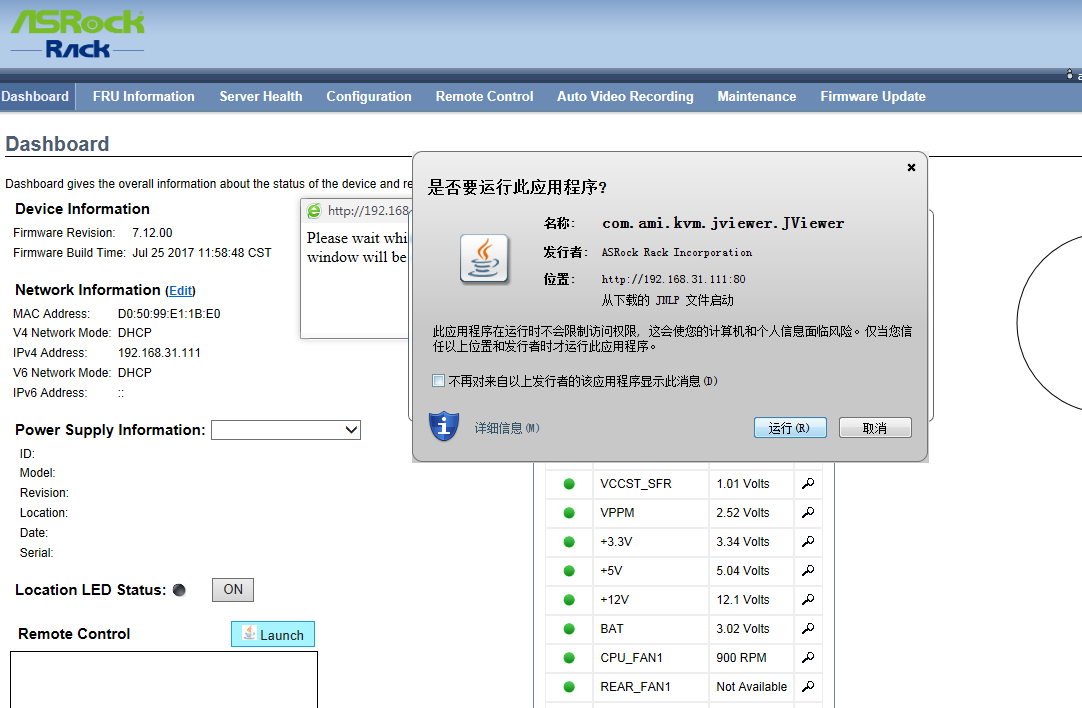Image resolution: width=1082 pixels, height=708 pixels.
Task: Open the Maintenance menu
Action: 757,97
